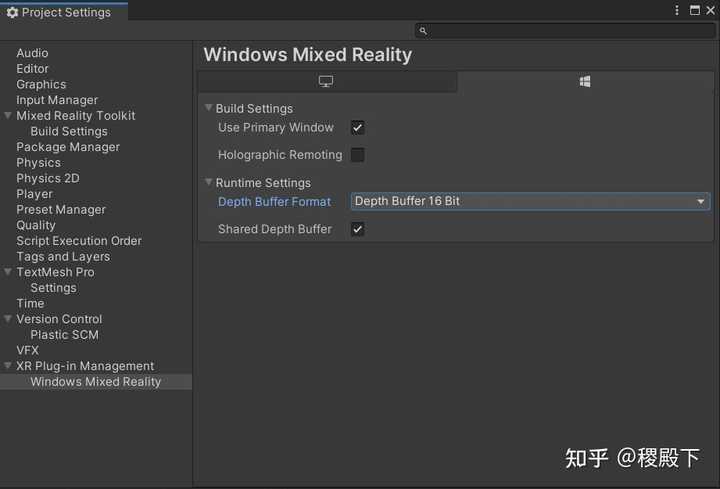Open the kebab options menu icon
This screenshot has height=489, width=720.
point(677,10)
